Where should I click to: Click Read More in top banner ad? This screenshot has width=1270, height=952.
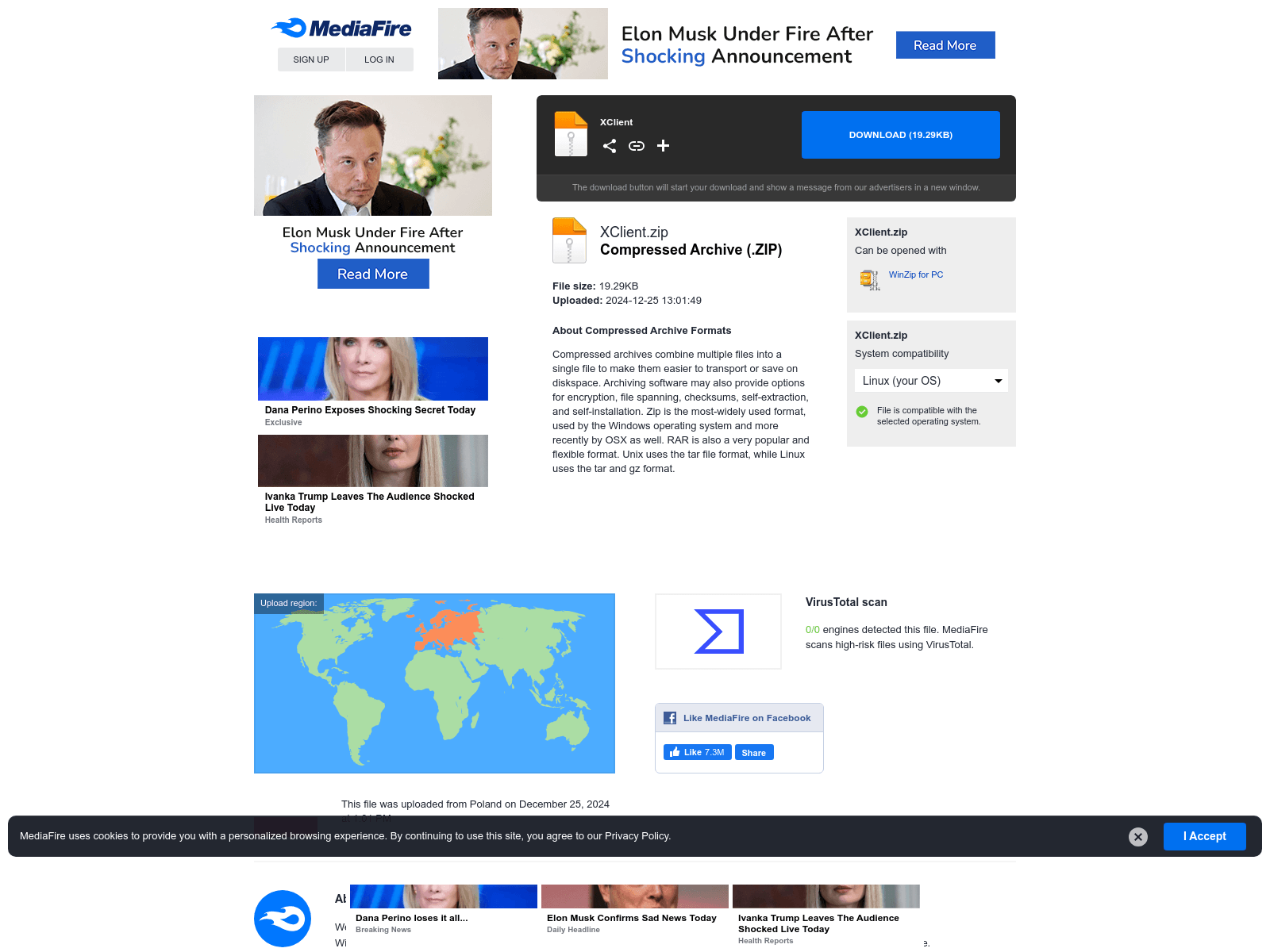click(945, 45)
